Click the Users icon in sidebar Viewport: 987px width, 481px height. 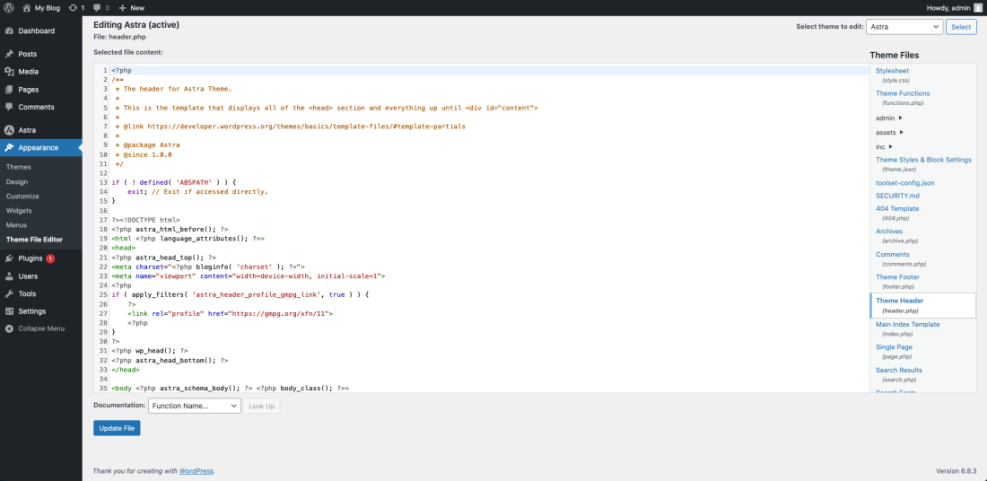[x=9, y=276]
